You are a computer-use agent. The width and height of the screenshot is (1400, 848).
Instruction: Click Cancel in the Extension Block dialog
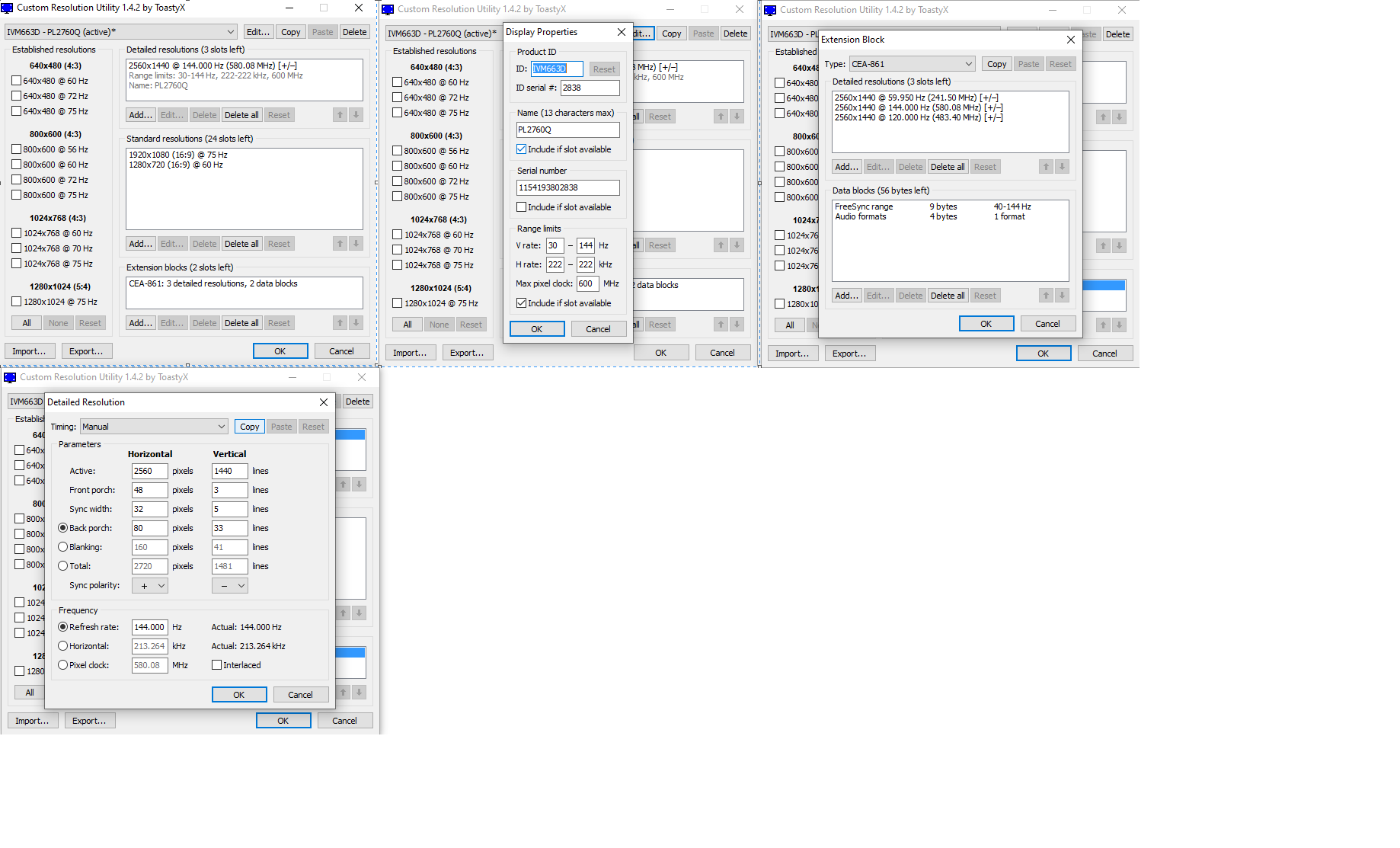coord(1047,324)
